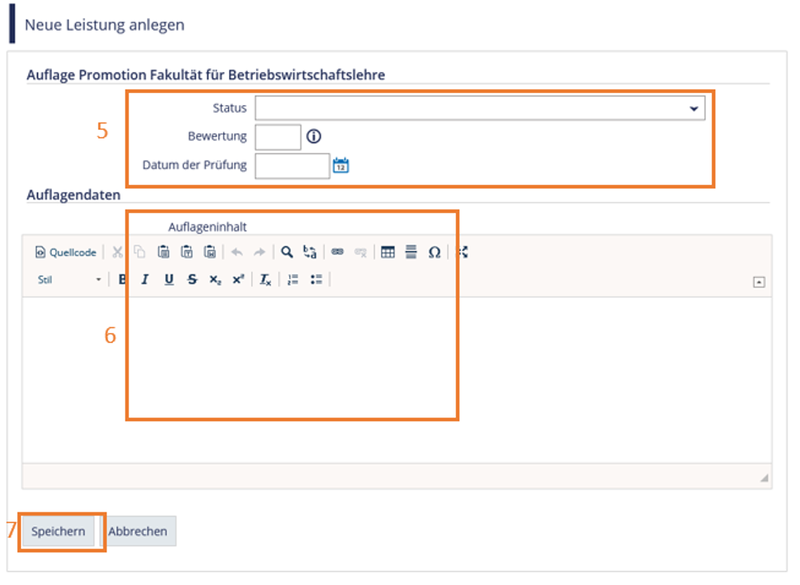The width and height of the screenshot is (800, 585).
Task: Open the Status dropdown
Action: 480,108
